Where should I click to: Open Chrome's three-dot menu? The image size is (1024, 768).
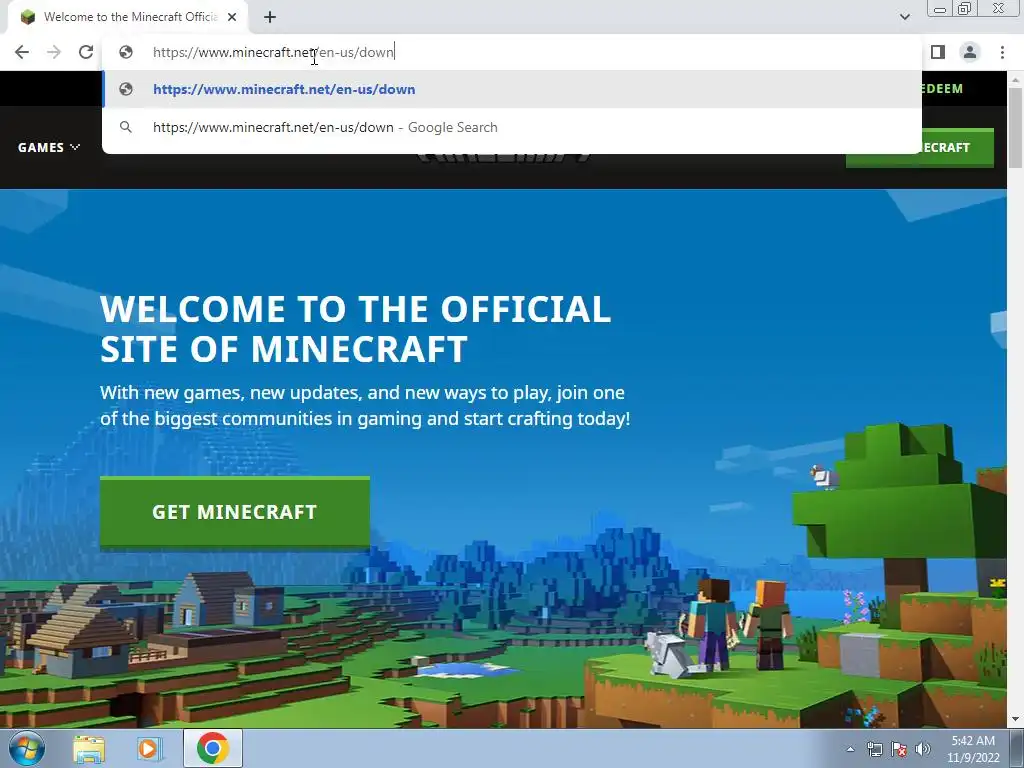(1002, 52)
